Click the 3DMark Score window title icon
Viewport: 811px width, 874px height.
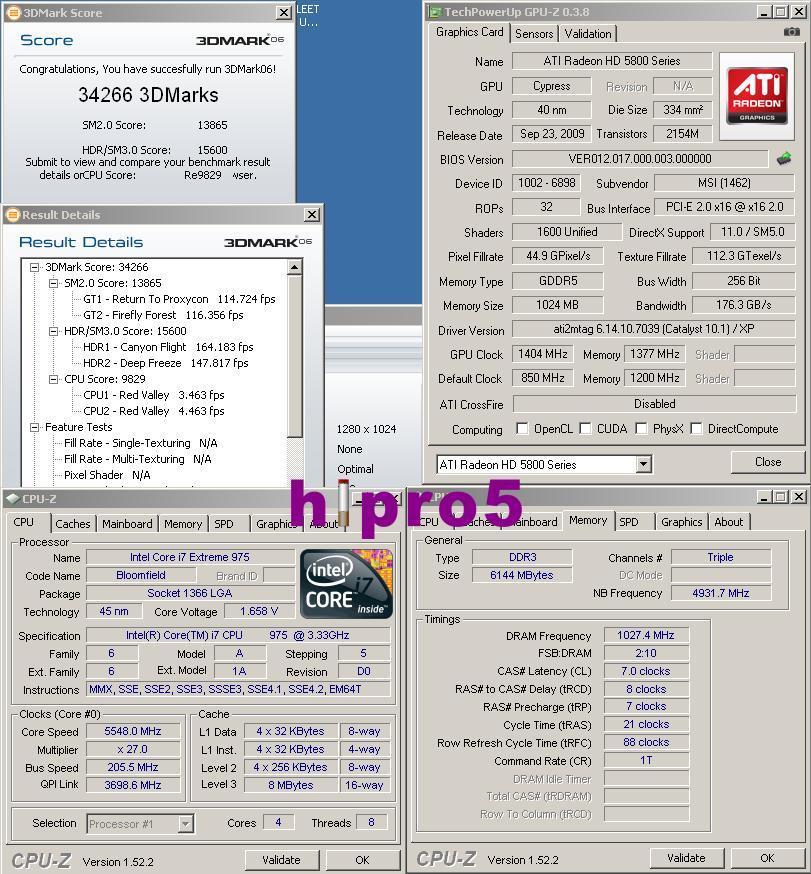coord(13,12)
